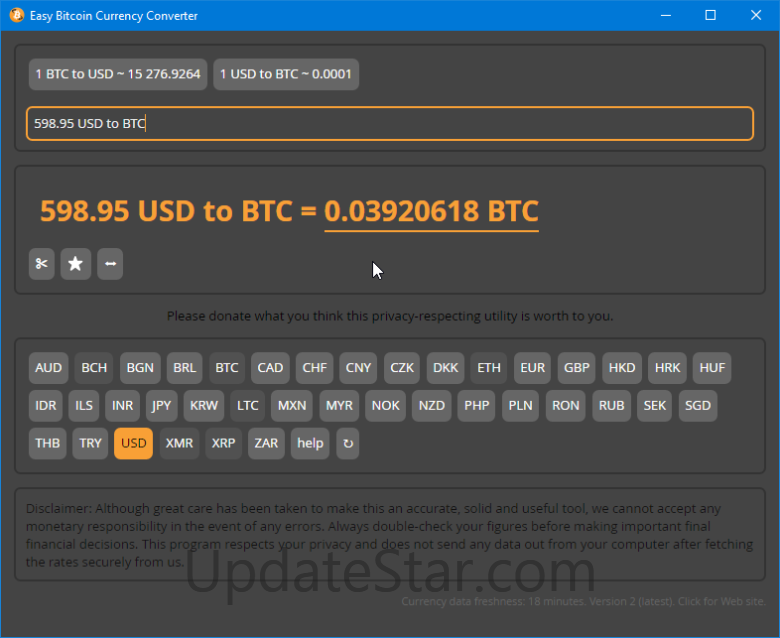Pick the NOK currency button

click(x=386, y=406)
